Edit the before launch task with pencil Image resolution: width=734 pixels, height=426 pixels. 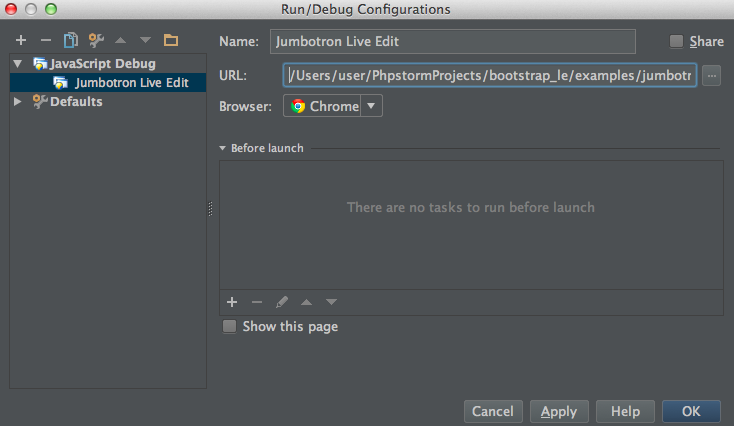pos(281,302)
